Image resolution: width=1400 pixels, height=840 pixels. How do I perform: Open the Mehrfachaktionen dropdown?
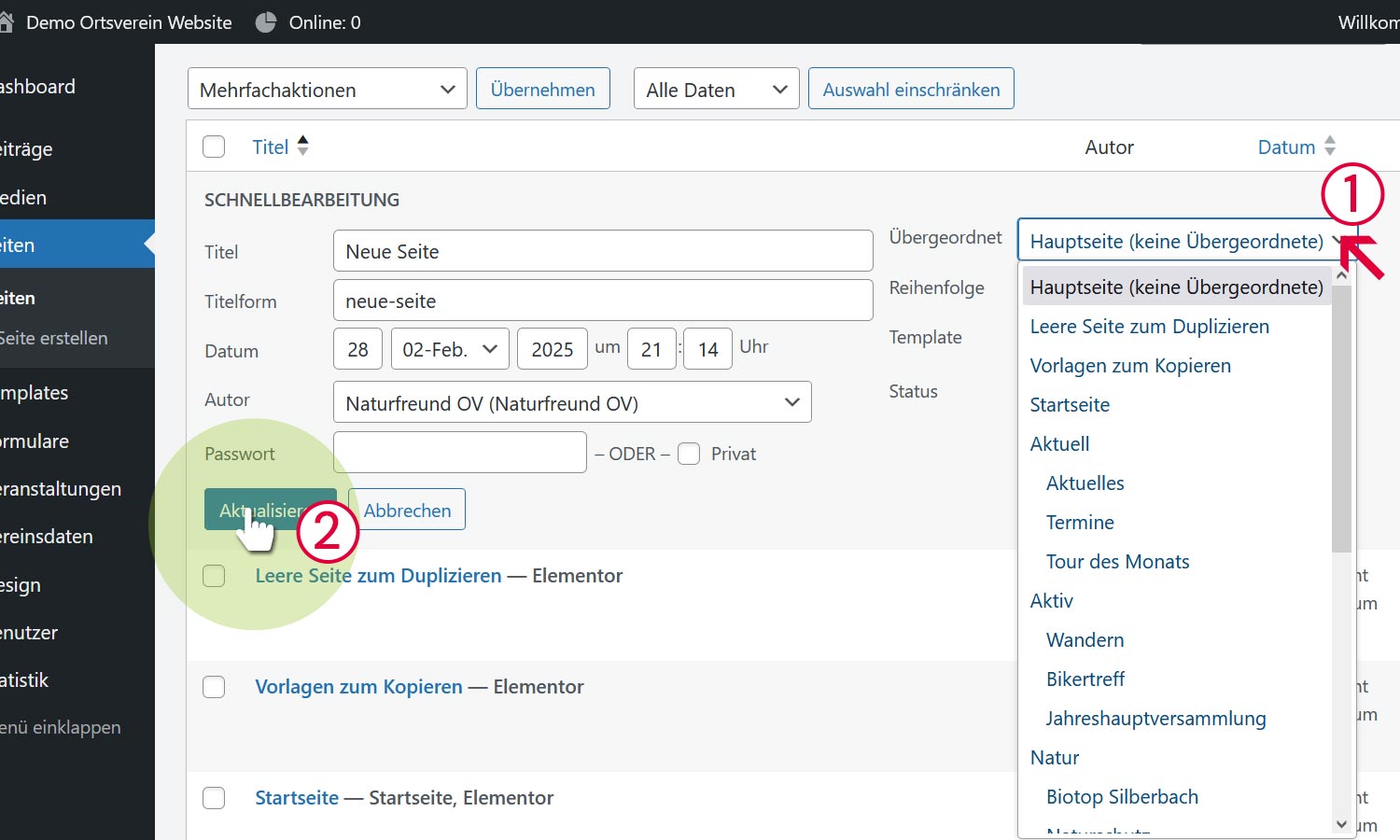(328, 89)
